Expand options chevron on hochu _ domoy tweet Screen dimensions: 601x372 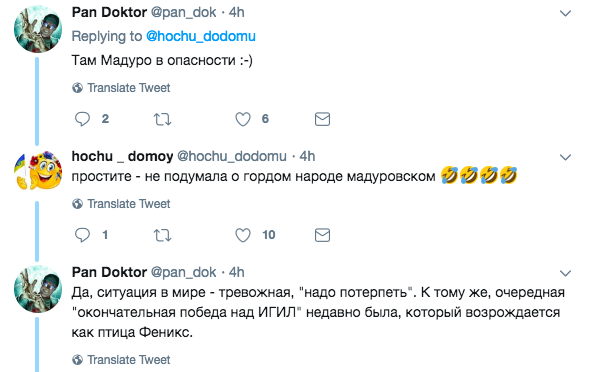click(565, 157)
